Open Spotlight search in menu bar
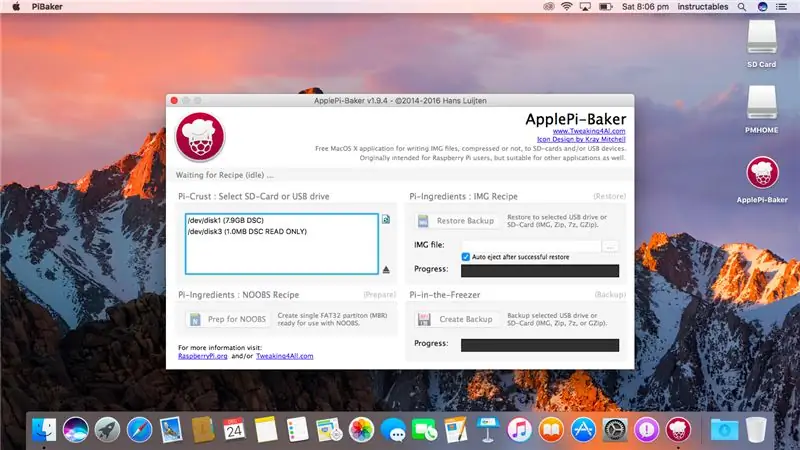 point(742,7)
